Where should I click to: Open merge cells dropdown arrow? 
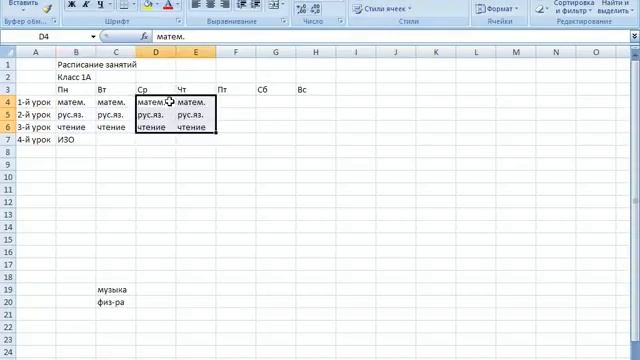[x=283, y=5]
